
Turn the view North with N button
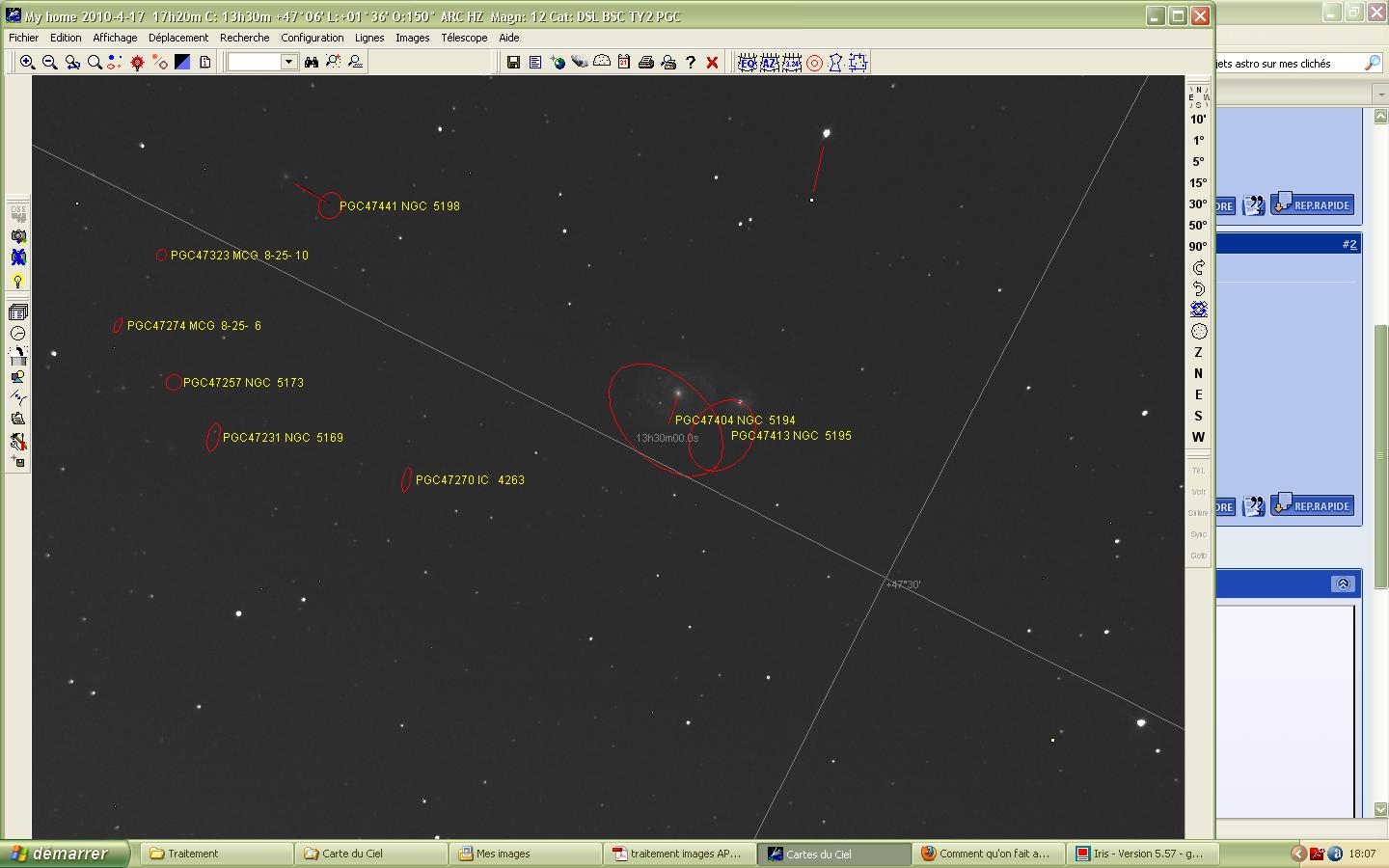[1198, 374]
